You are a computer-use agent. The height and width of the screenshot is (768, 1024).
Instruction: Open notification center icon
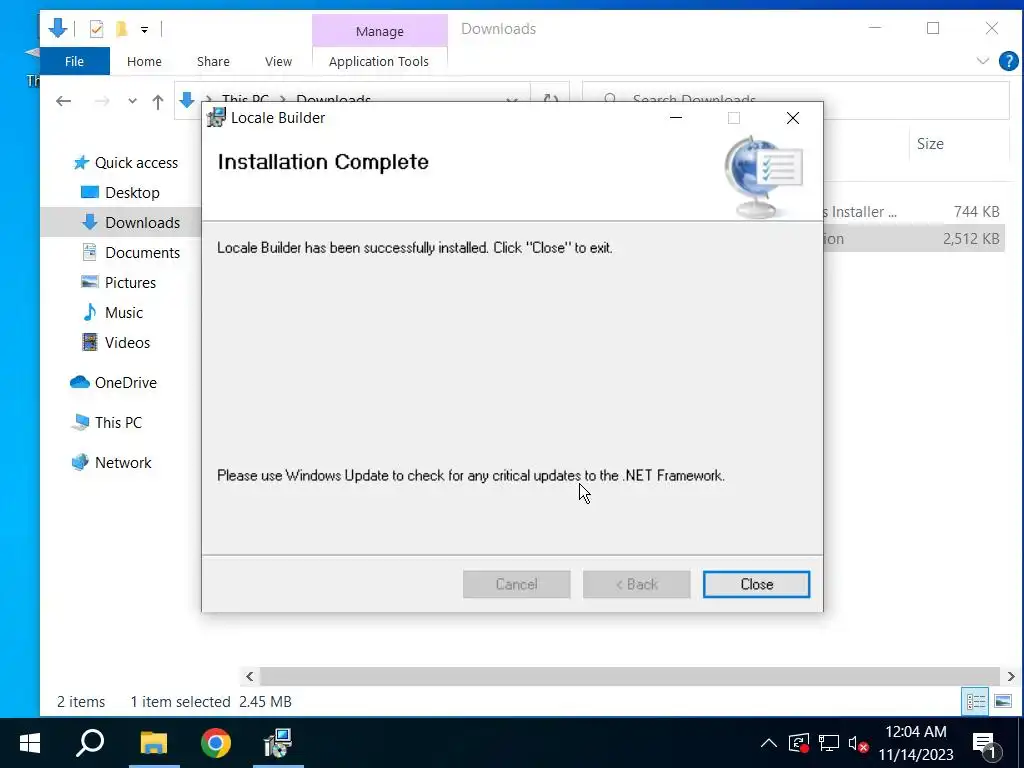click(x=985, y=743)
